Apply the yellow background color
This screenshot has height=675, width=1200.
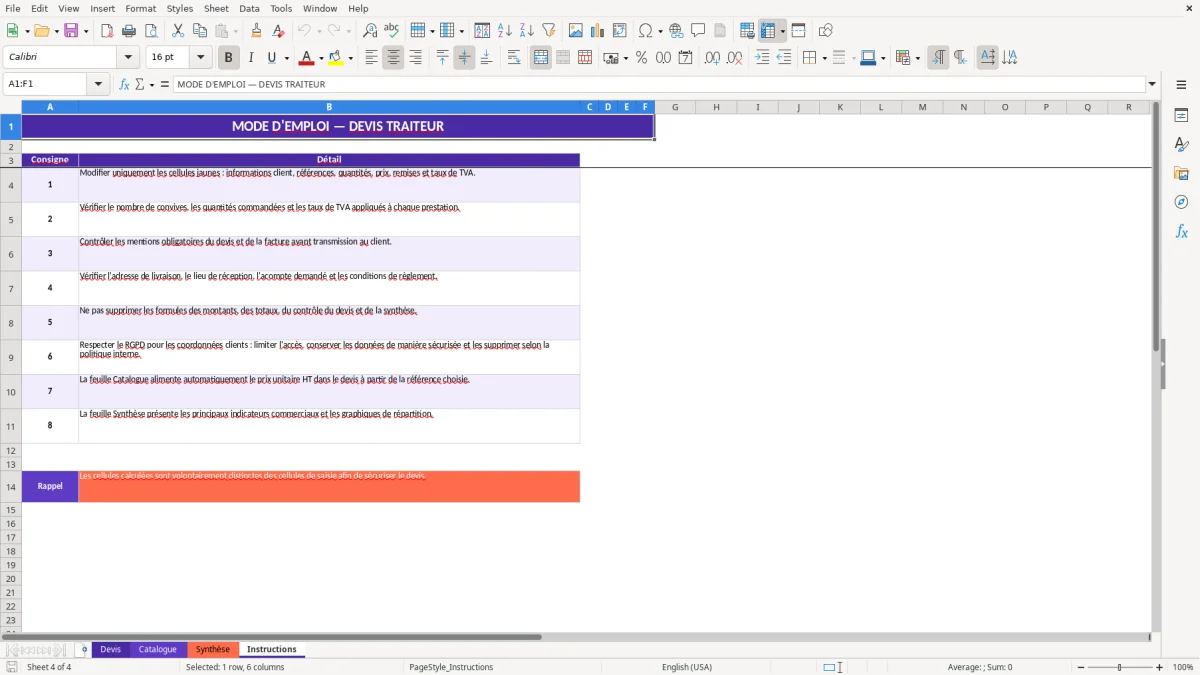coord(336,58)
